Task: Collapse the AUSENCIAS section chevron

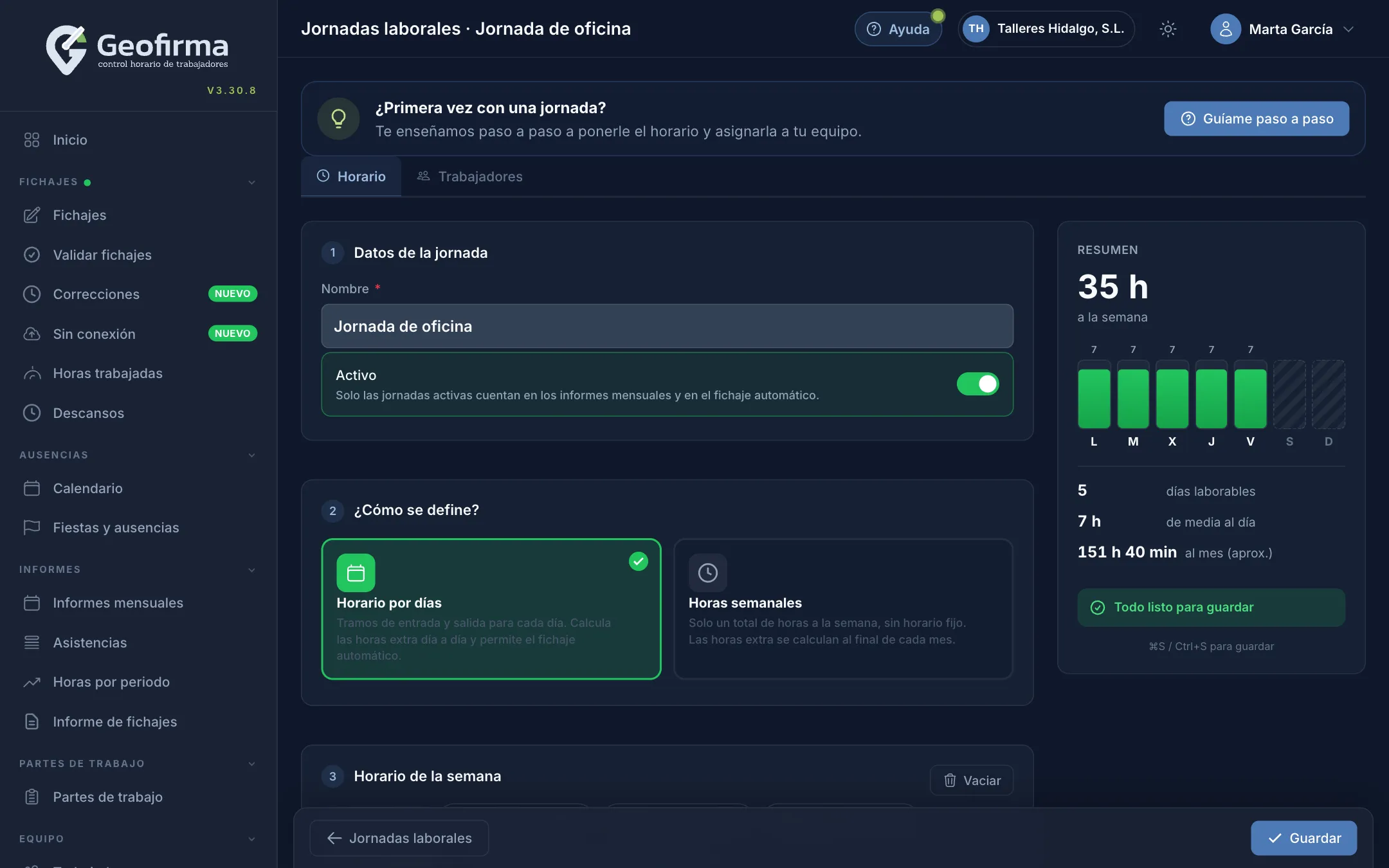Action: [x=251, y=455]
